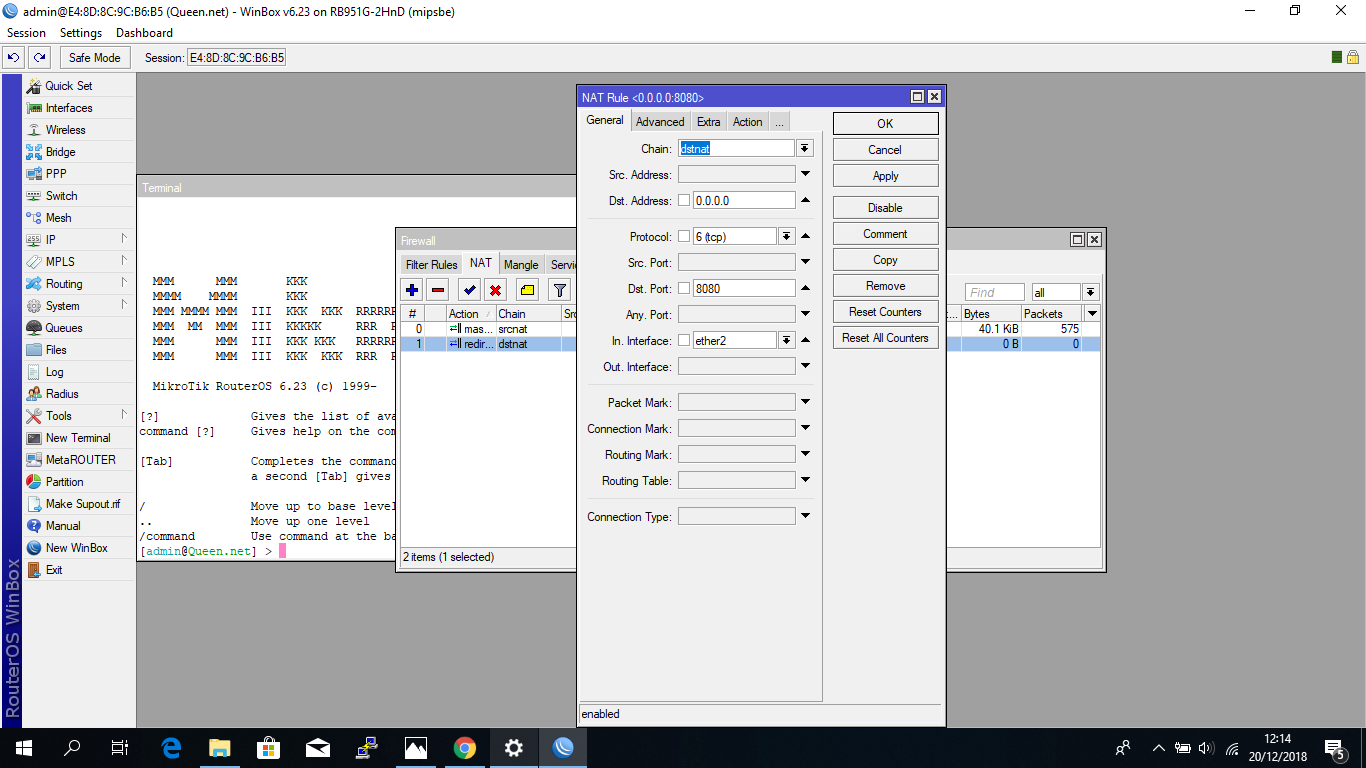Add new NAT rule with plus icon
Image resolution: width=1366 pixels, height=768 pixels.
pyautogui.click(x=412, y=290)
